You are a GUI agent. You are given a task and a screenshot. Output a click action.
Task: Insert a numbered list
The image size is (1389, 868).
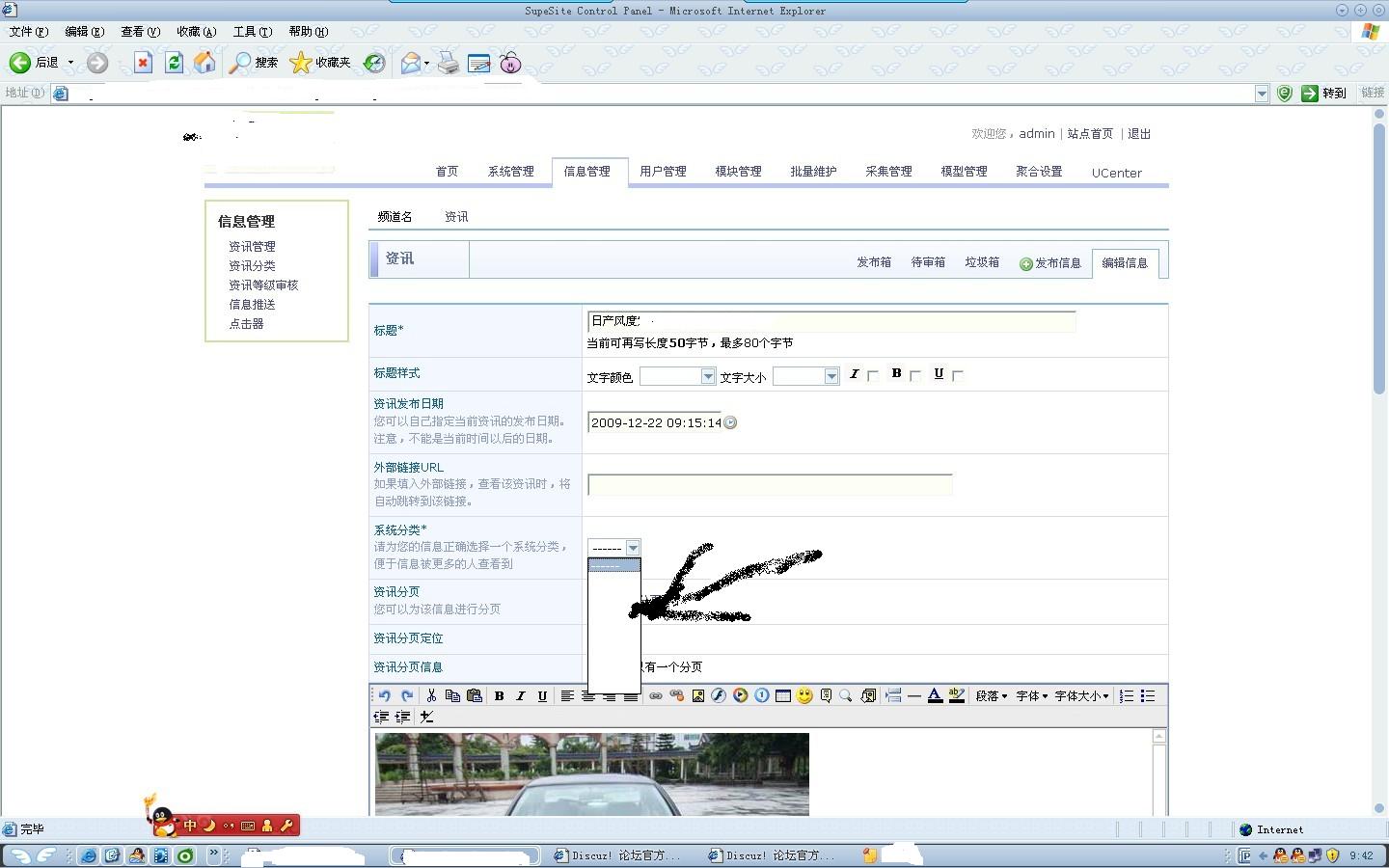pos(1127,695)
